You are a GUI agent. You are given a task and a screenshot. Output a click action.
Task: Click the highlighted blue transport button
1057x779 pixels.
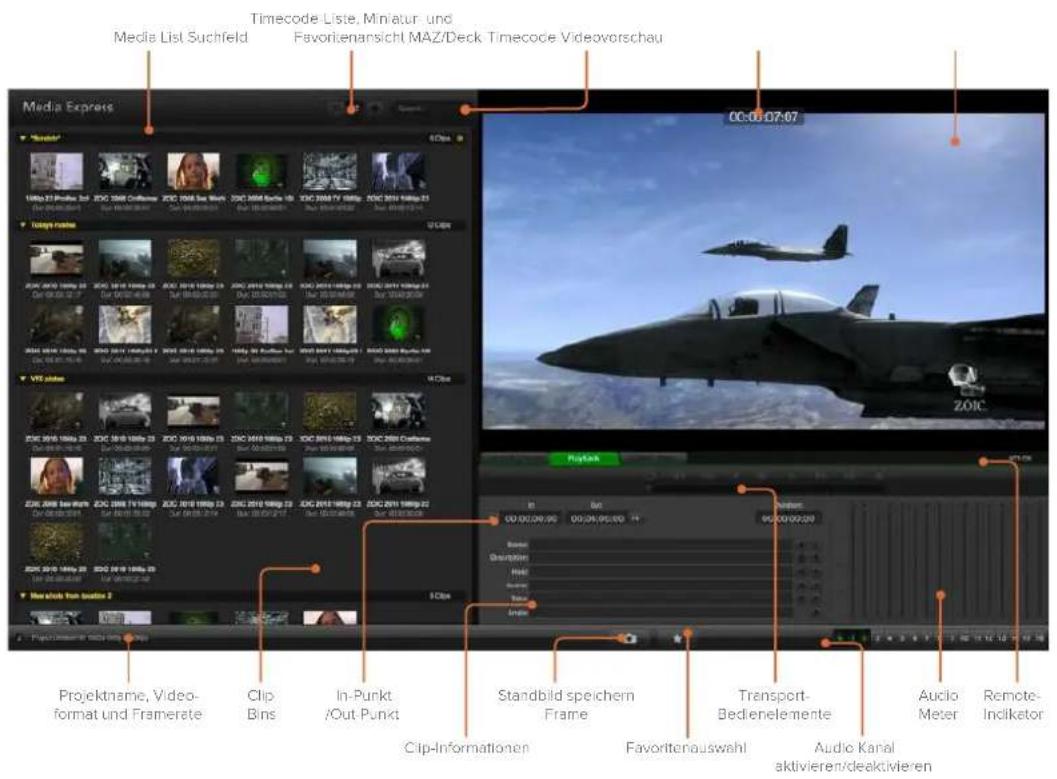736,476
